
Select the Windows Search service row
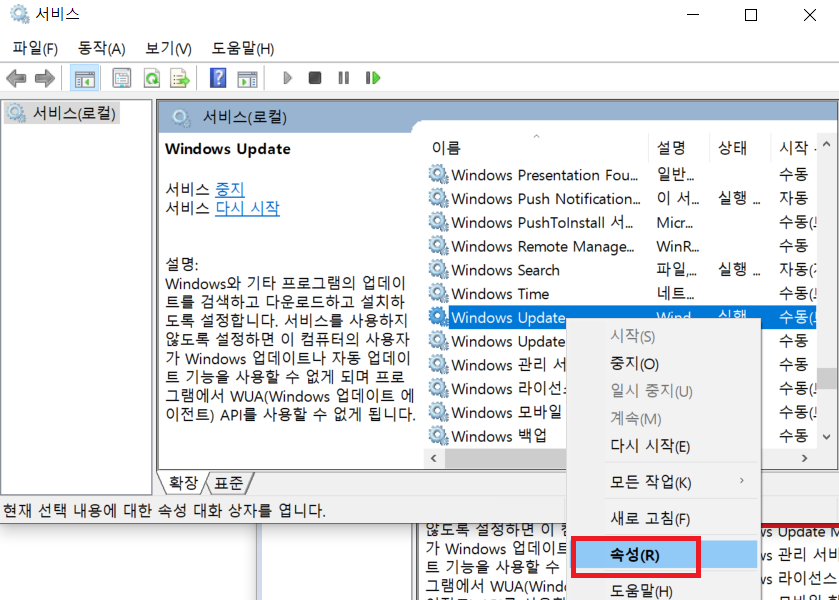coord(622,269)
